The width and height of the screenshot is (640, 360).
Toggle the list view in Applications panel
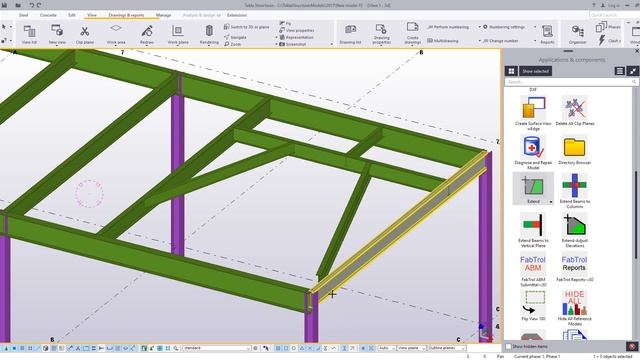pyautogui.click(x=620, y=71)
